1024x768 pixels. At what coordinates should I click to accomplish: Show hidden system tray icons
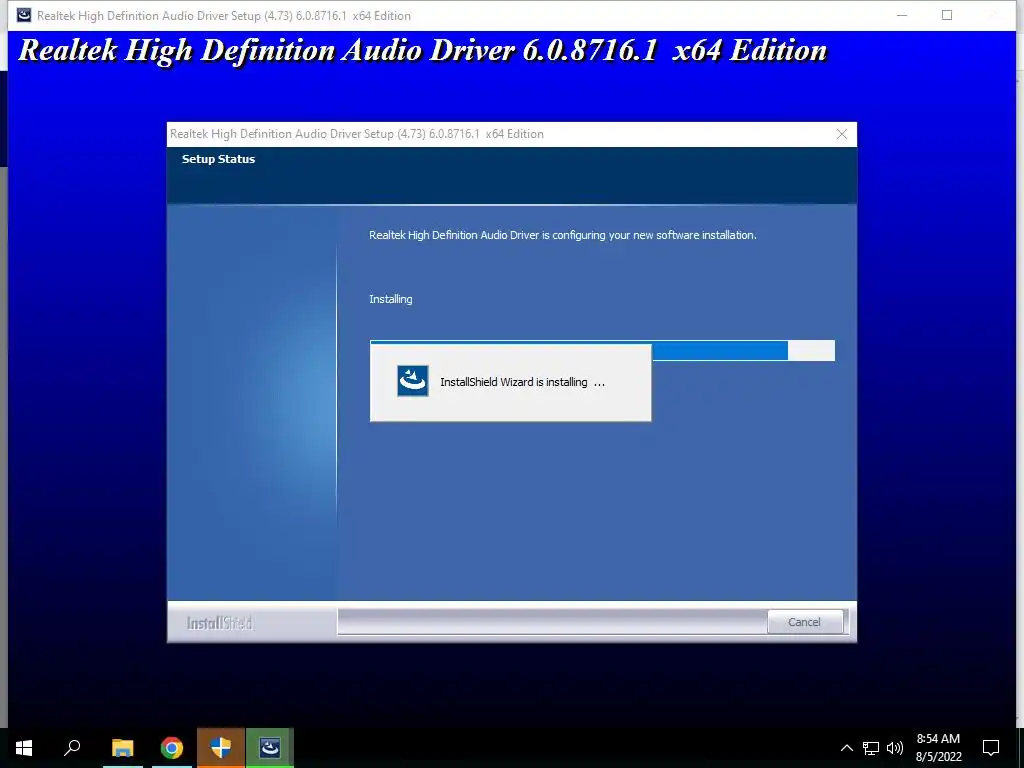pos(846,748)
